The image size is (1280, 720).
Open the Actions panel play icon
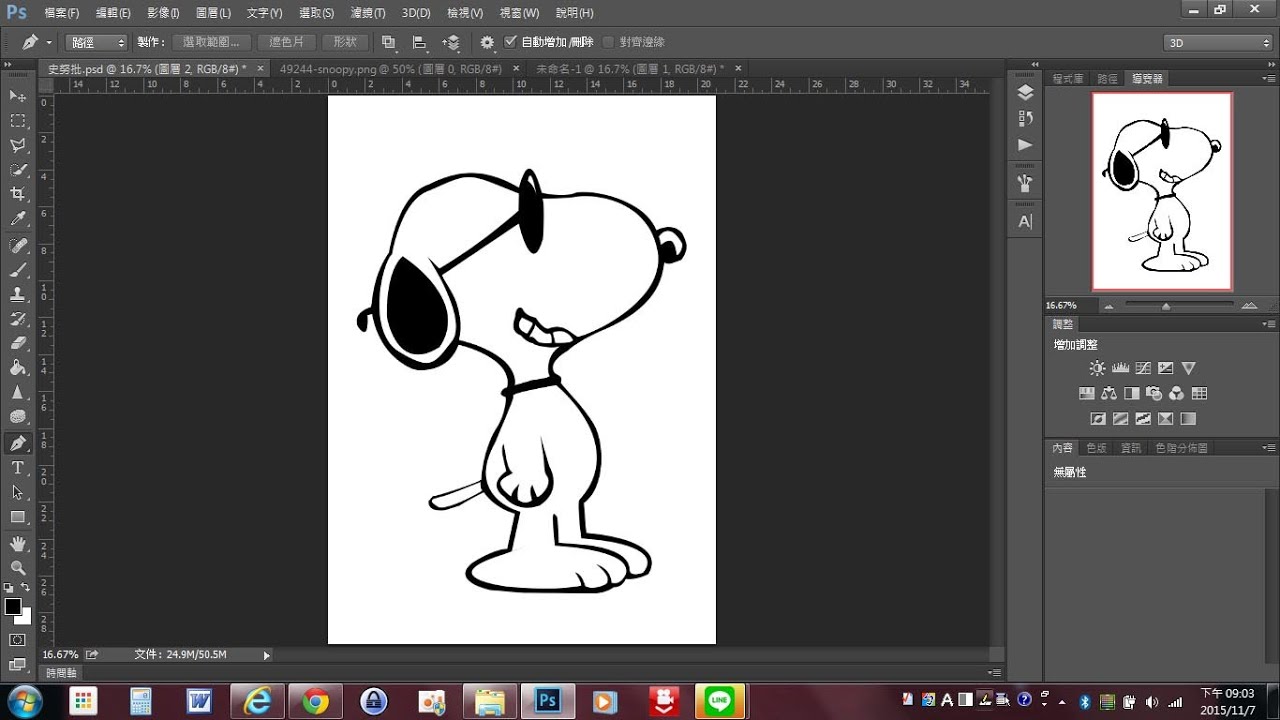coord(1025,145)
